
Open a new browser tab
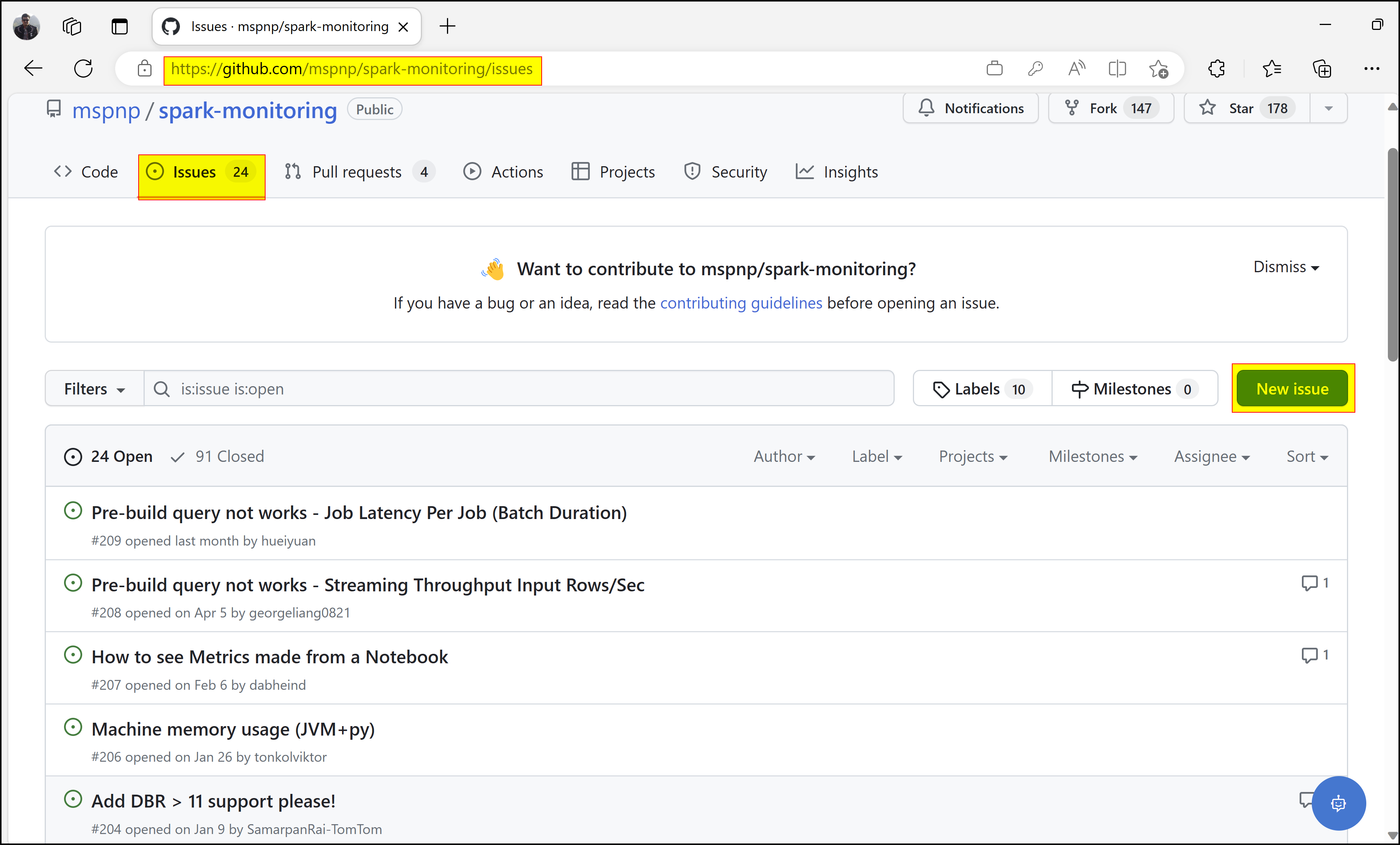(x=448, y=26)
